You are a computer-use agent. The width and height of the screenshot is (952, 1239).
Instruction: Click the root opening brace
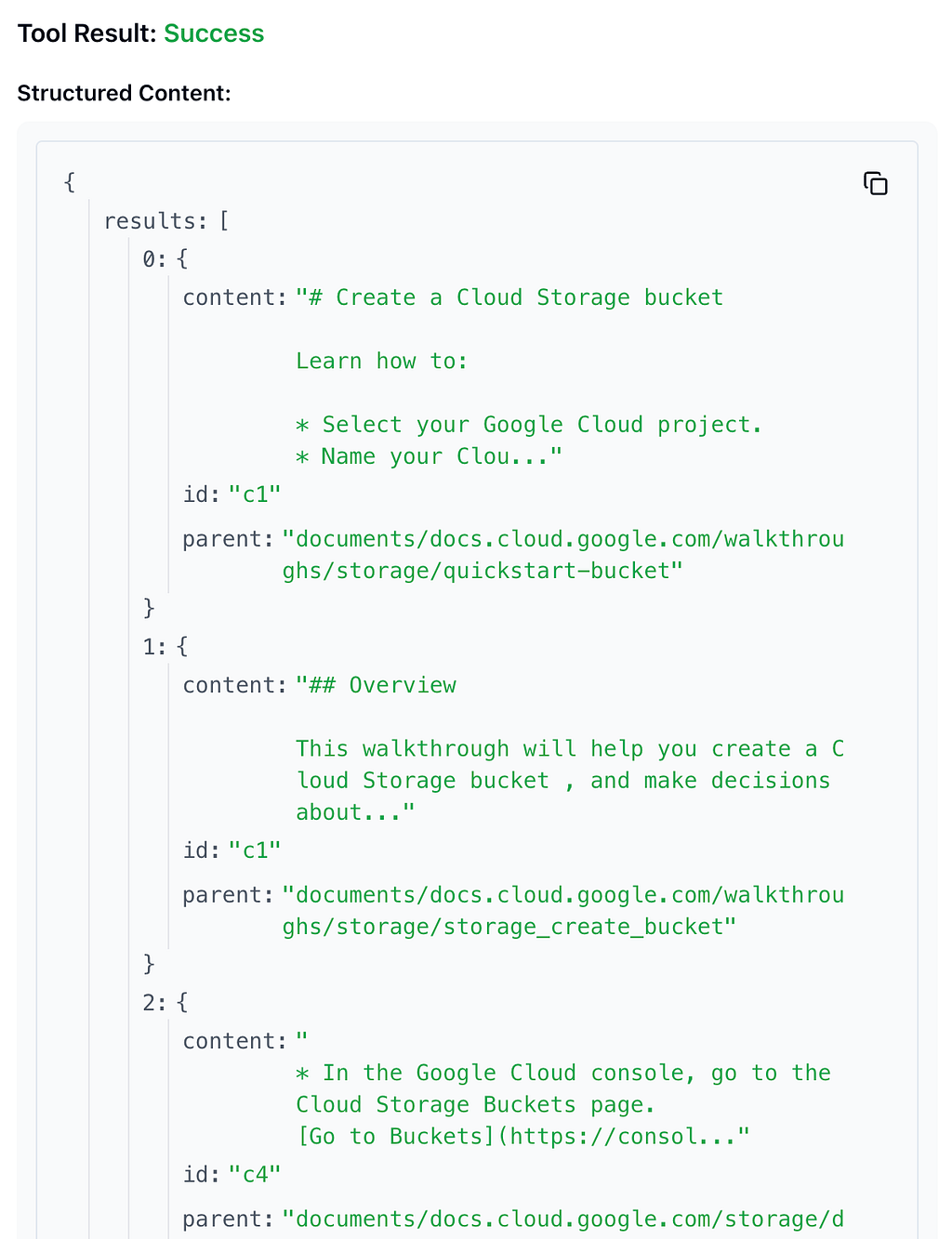coord(70,182)
